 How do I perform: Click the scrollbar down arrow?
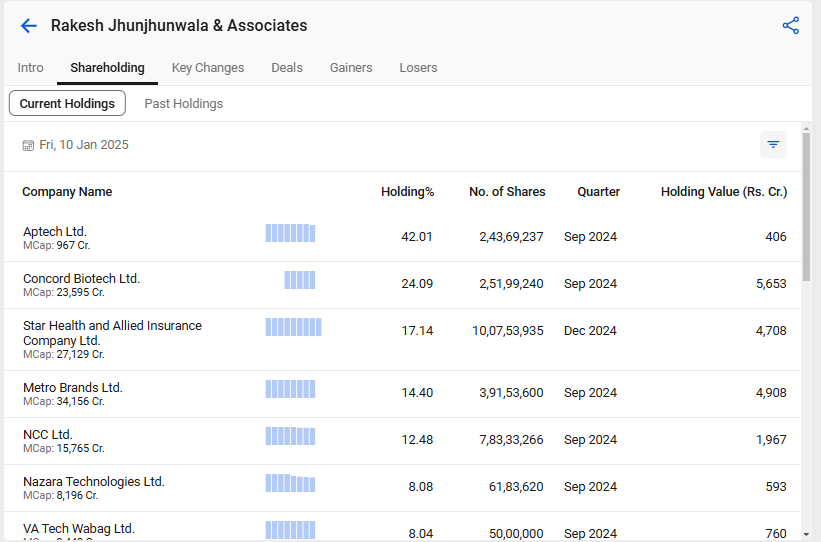[x=806, y=535]
